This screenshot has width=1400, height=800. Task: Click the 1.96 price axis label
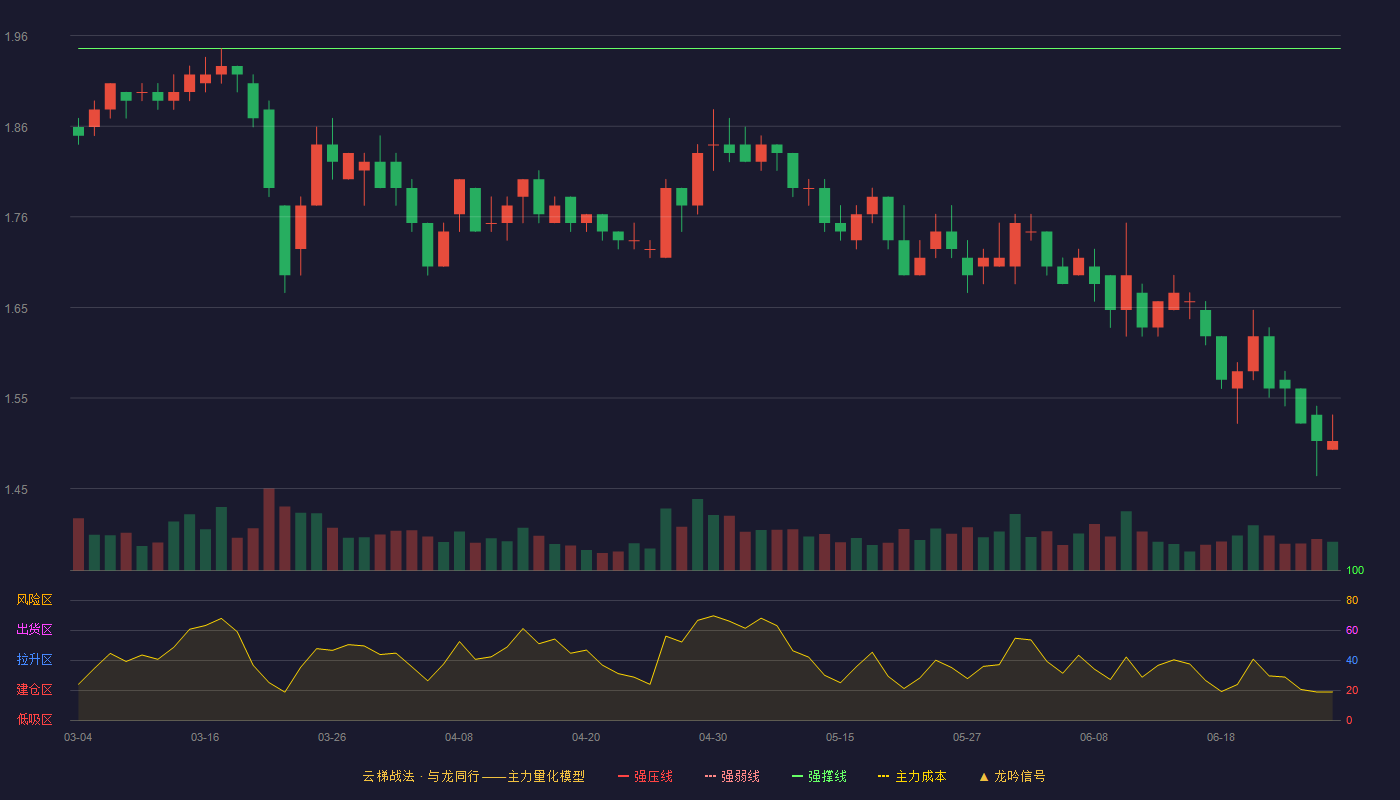(x=16, y=37)
